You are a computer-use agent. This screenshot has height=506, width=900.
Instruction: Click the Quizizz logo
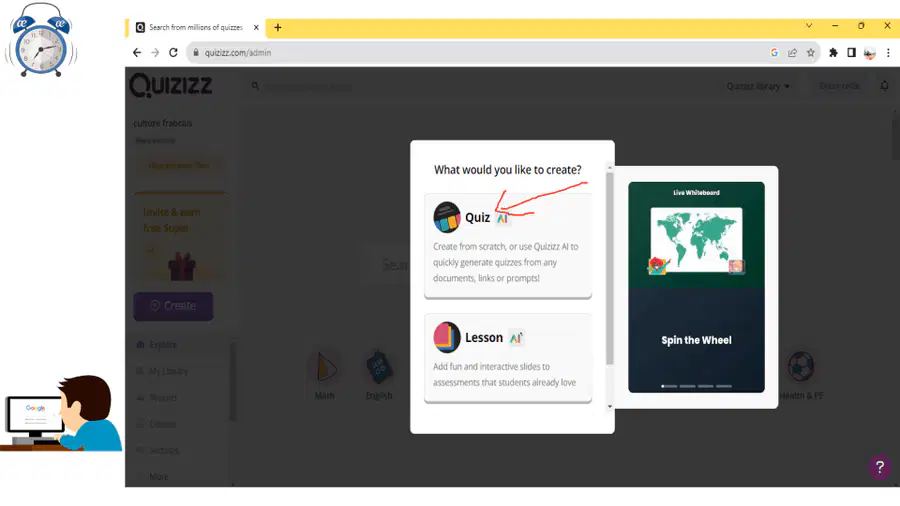tap(171, 85)
